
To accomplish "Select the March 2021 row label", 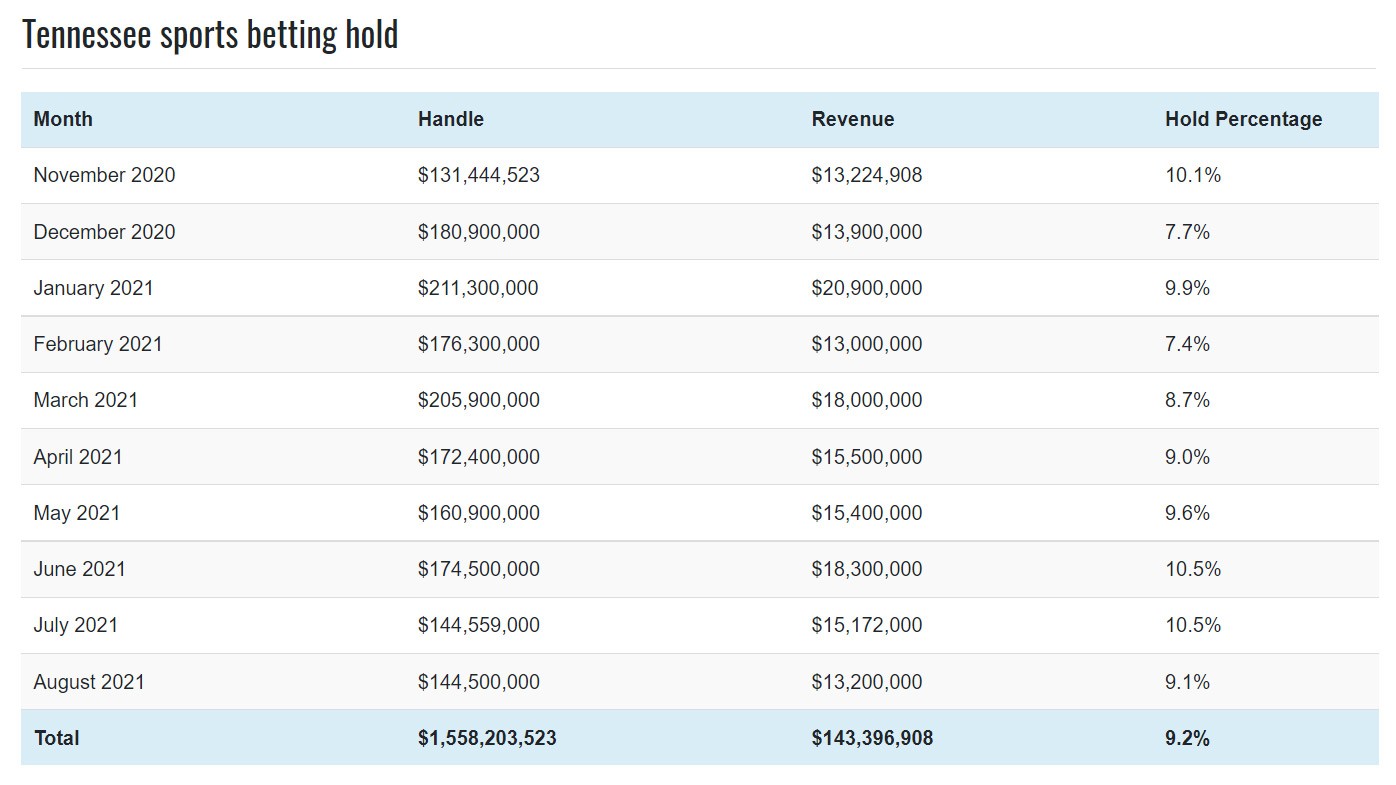I will pos(86,400).
